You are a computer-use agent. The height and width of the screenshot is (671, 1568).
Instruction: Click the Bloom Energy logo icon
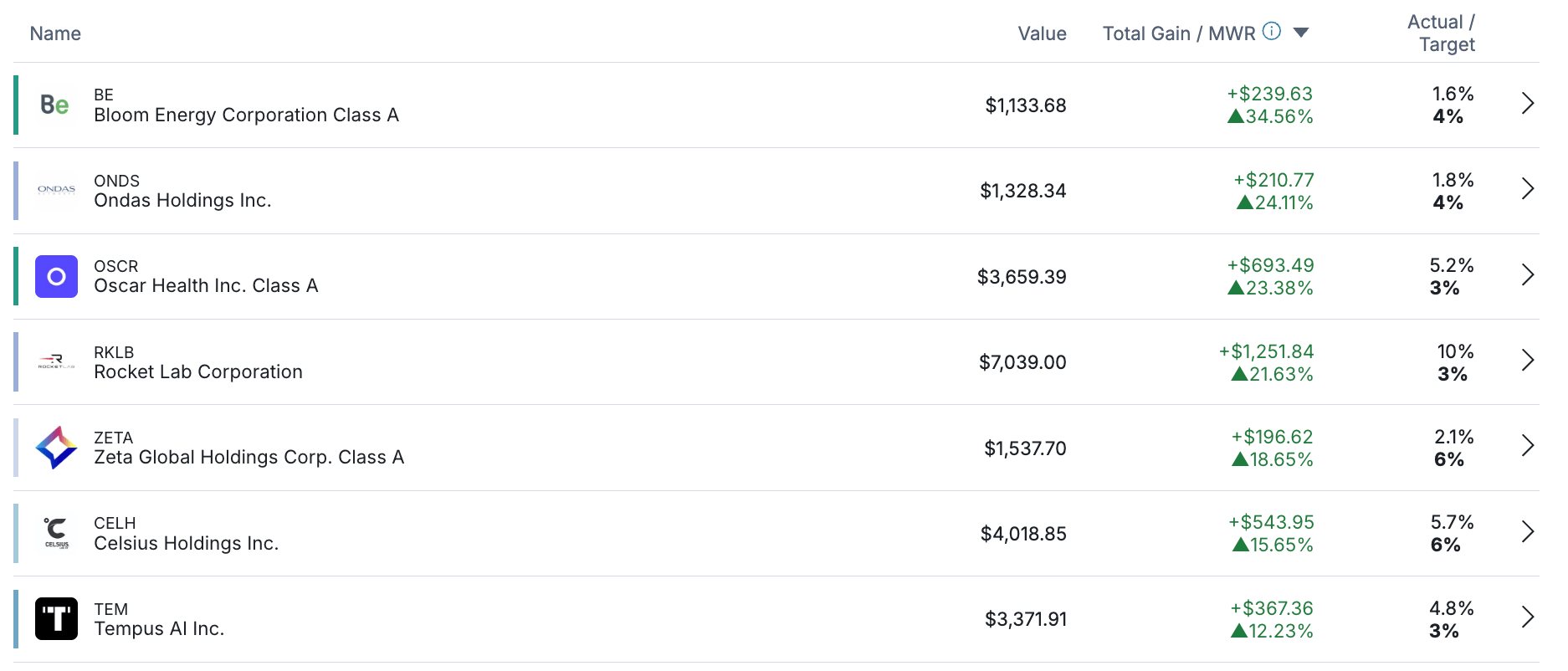tap(56, 105)
